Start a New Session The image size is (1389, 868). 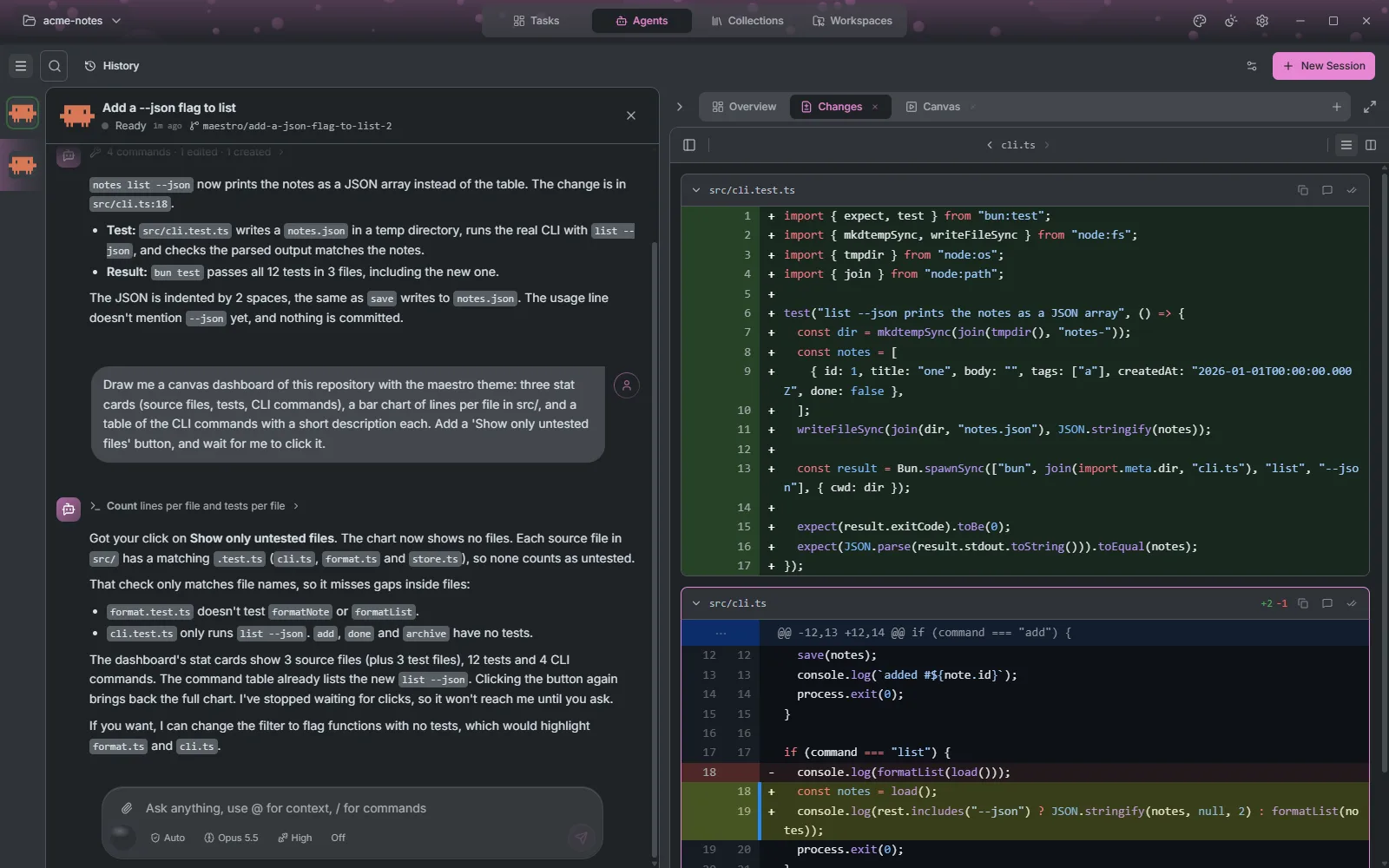click(1324, 66)
